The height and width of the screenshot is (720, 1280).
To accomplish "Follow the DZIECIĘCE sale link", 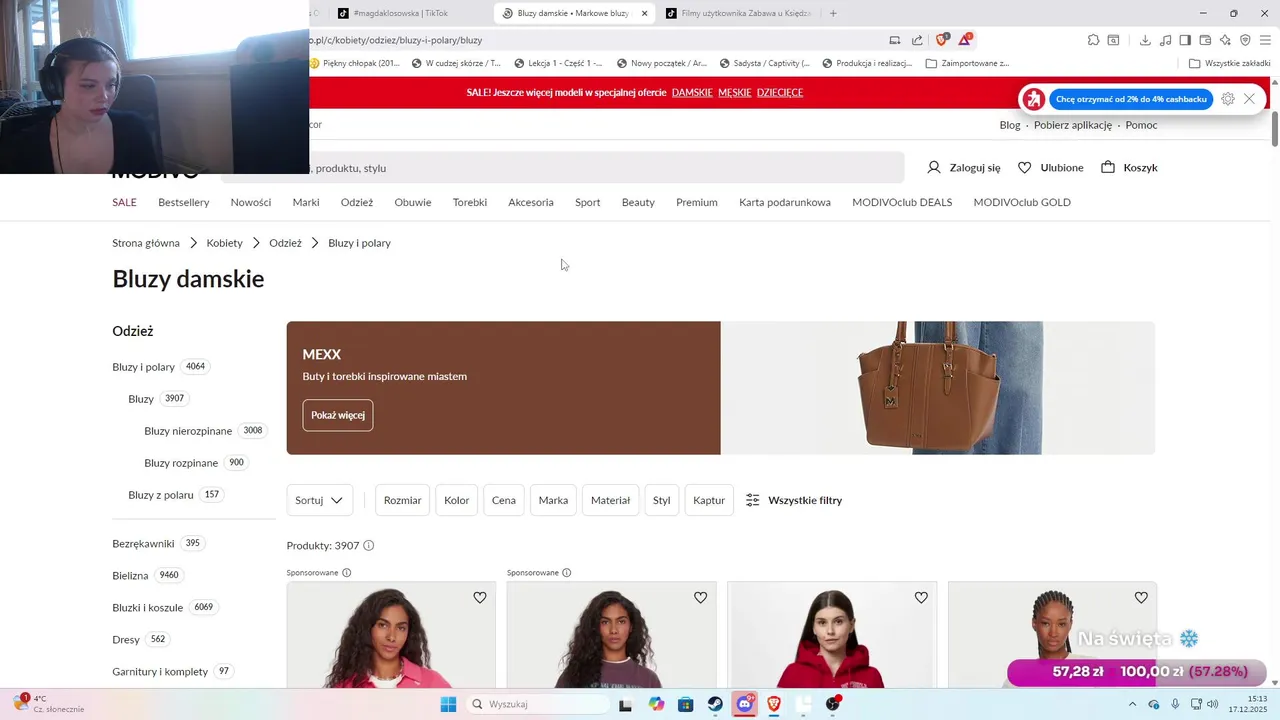I will [x=780, y=92].
